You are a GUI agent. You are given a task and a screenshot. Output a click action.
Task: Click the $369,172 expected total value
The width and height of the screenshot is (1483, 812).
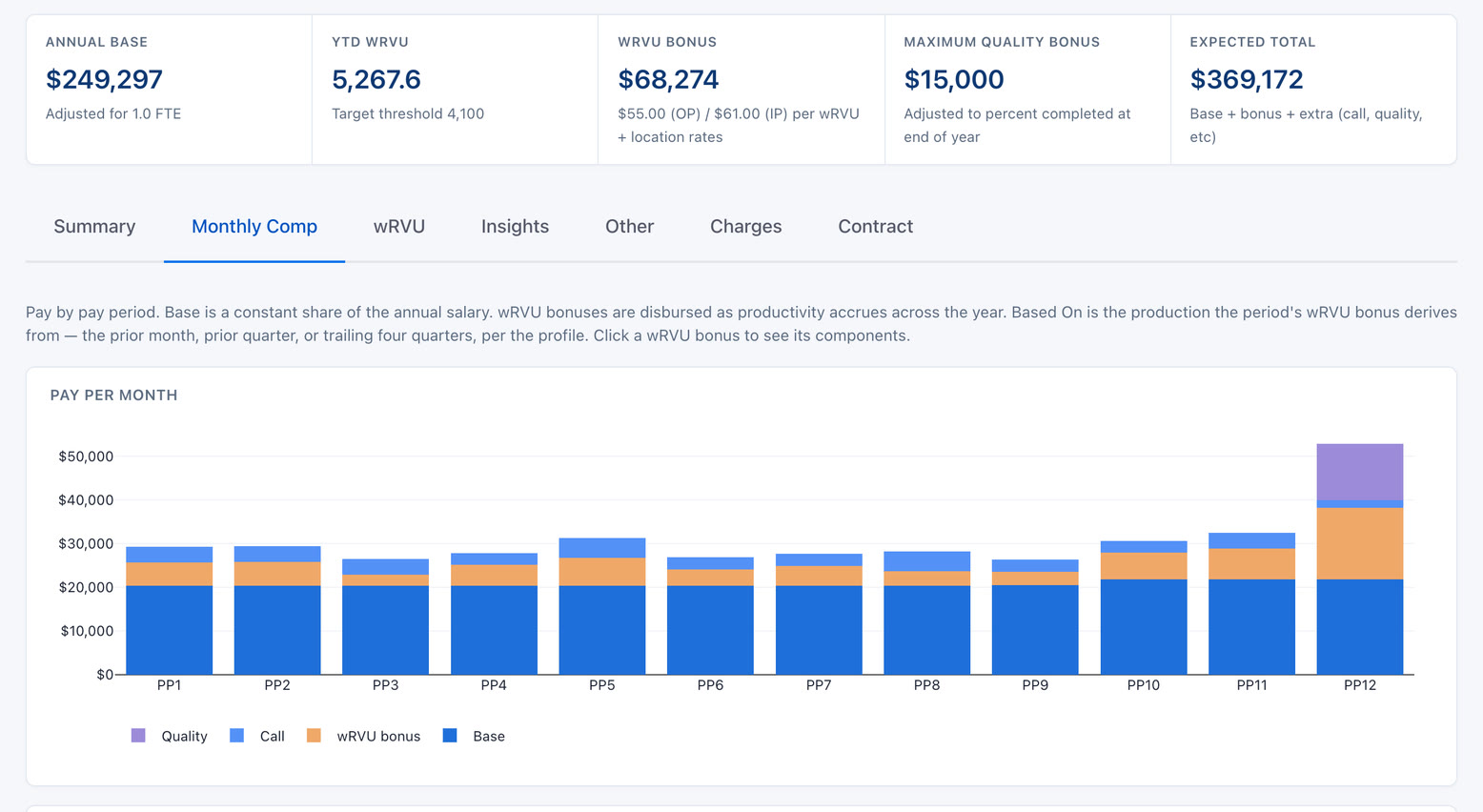(x=1247, y=80)
